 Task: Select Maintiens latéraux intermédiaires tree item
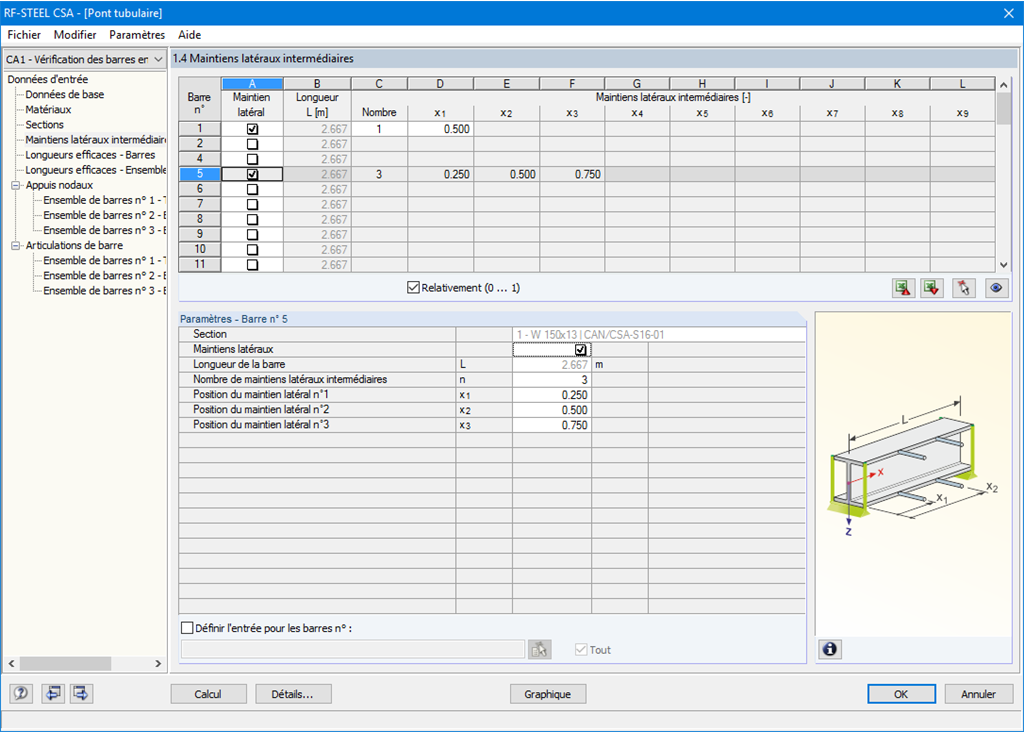[x=95, y=140]
